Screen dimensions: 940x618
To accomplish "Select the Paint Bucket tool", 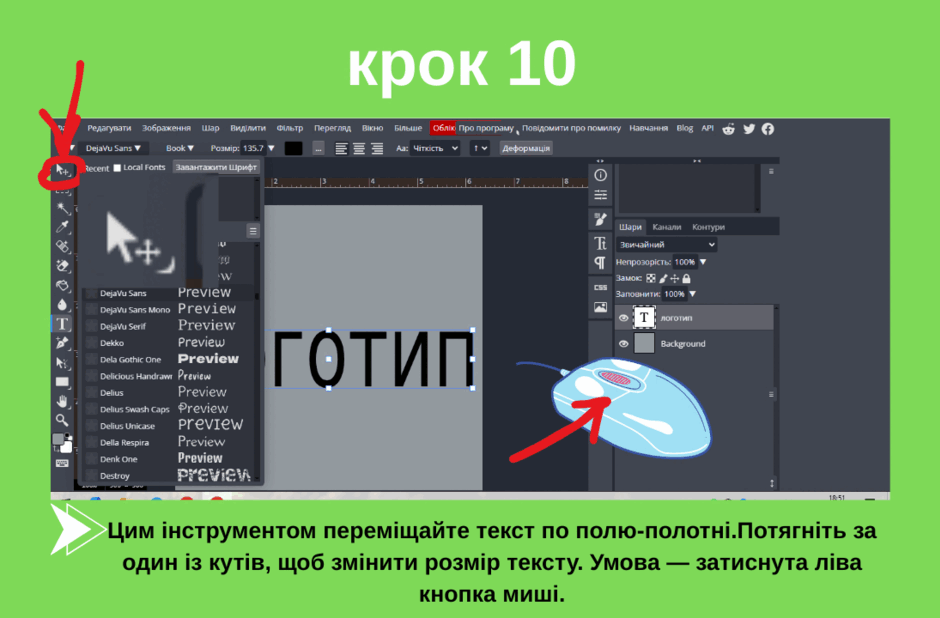I will click(x=62, y=285).
